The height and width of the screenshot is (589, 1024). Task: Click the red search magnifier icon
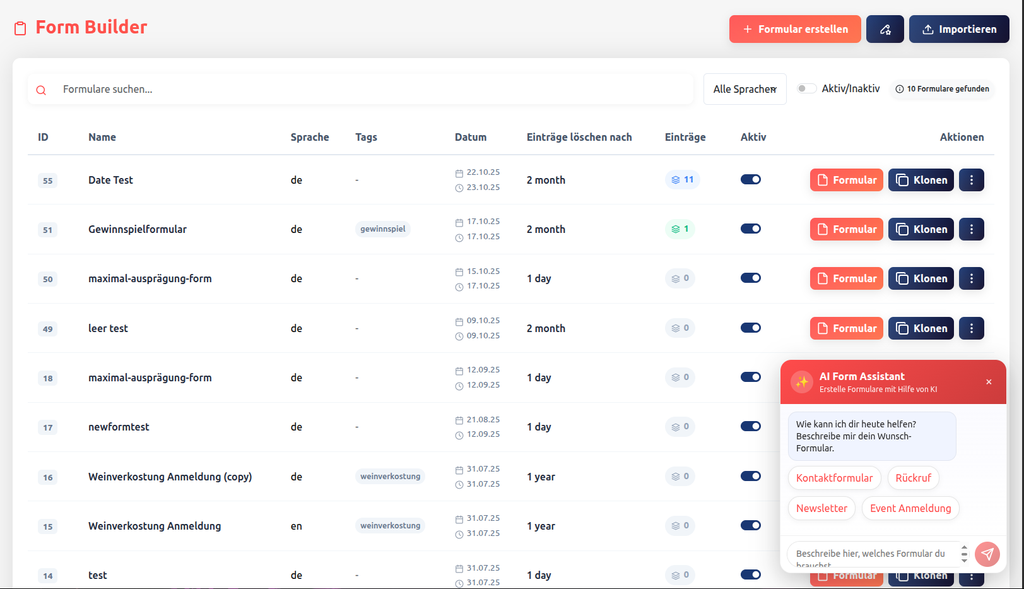coord(41,90)
